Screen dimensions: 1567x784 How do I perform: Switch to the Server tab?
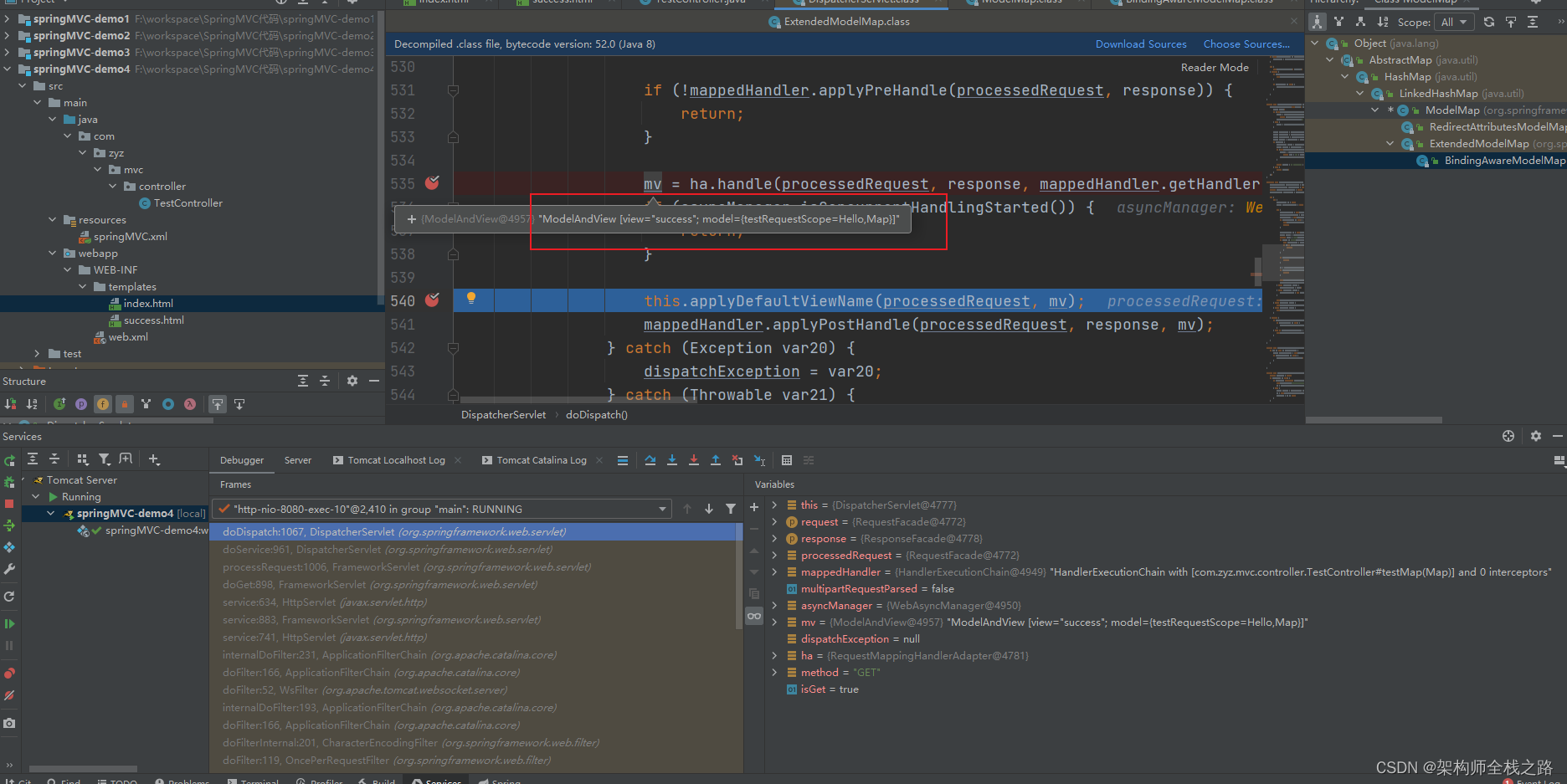(x=297, y=460)
